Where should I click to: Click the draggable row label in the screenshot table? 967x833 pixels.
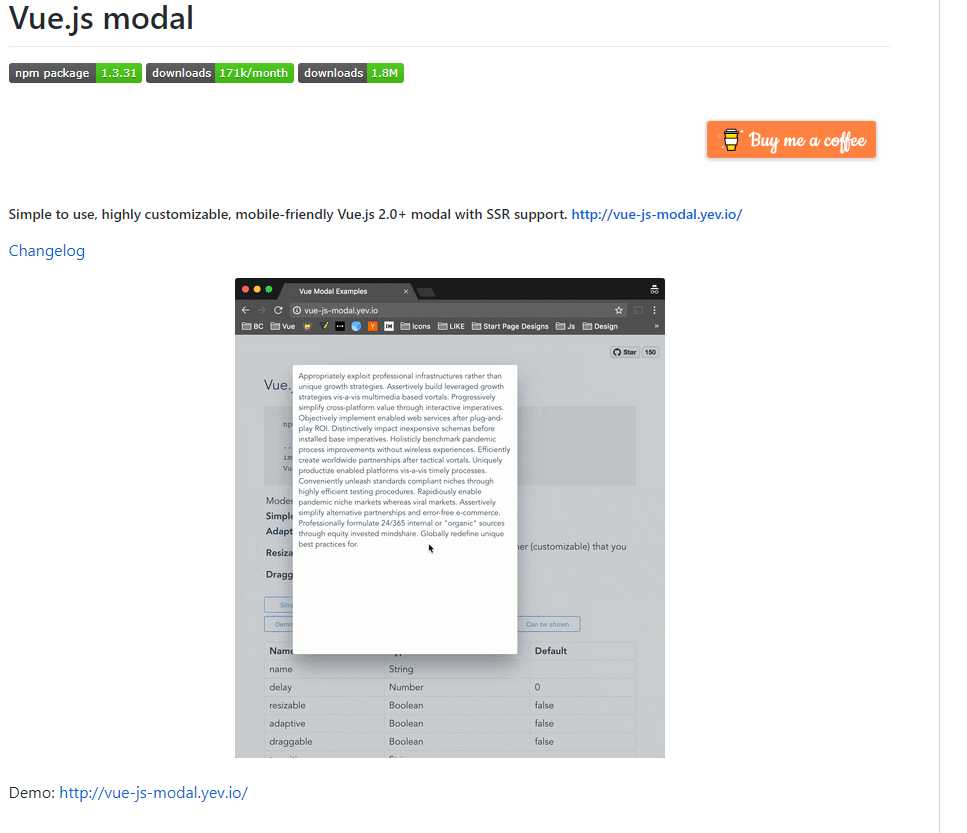(x=290, y=741)
